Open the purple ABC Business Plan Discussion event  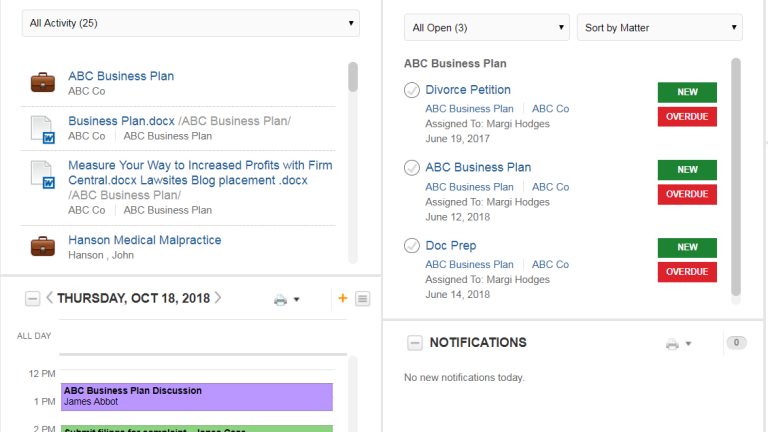pos(196,396)
